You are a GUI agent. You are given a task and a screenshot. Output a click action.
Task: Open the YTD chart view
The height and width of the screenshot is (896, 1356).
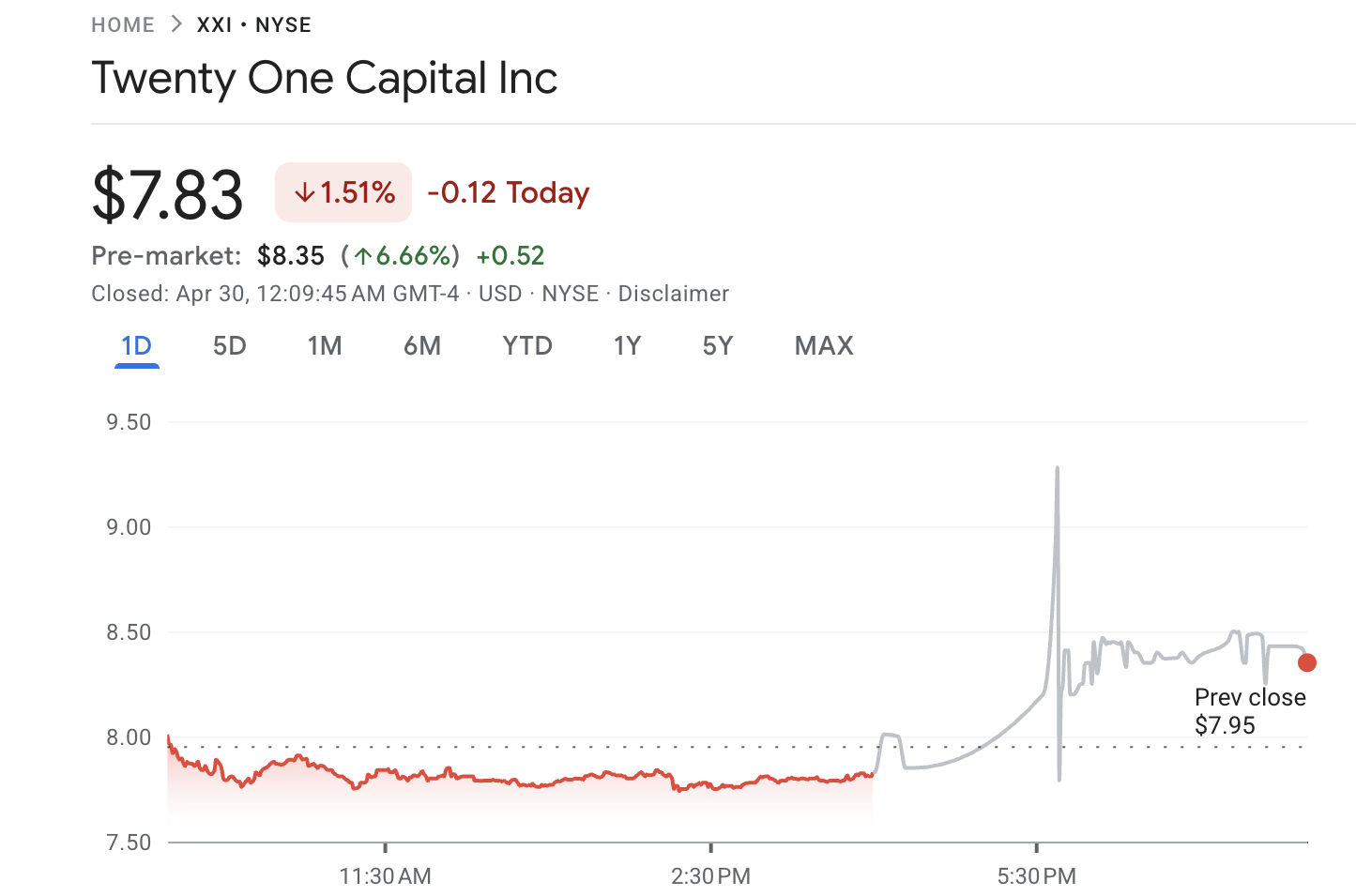[526, 345]
